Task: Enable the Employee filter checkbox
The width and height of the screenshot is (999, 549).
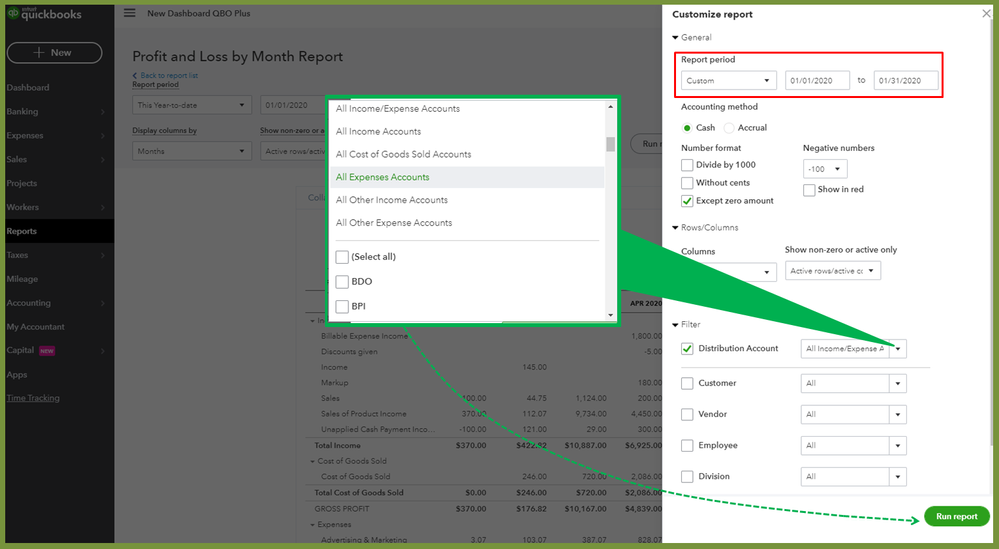Action: [x=687, y=446]
